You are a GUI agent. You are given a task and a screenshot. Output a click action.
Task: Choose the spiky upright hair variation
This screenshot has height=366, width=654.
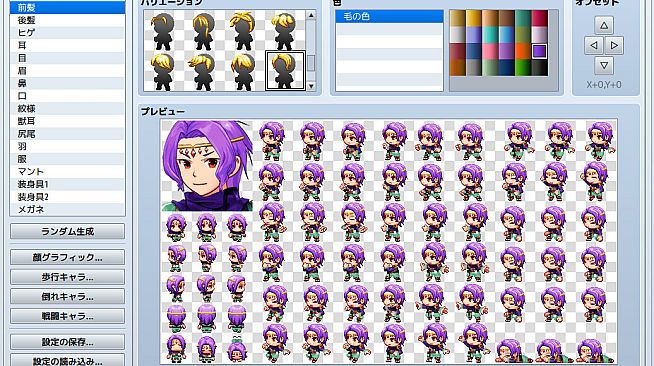[x=244, y=31]
